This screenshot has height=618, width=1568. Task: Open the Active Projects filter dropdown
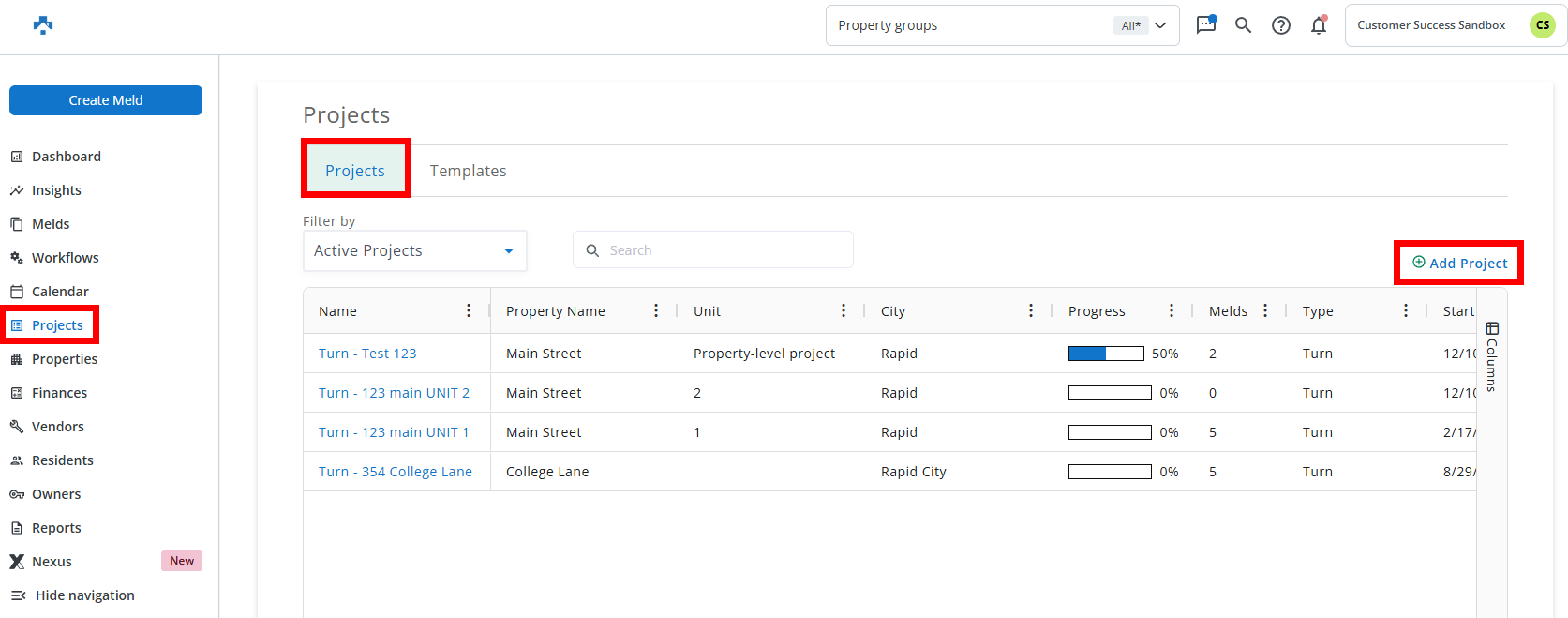point(414,251)
